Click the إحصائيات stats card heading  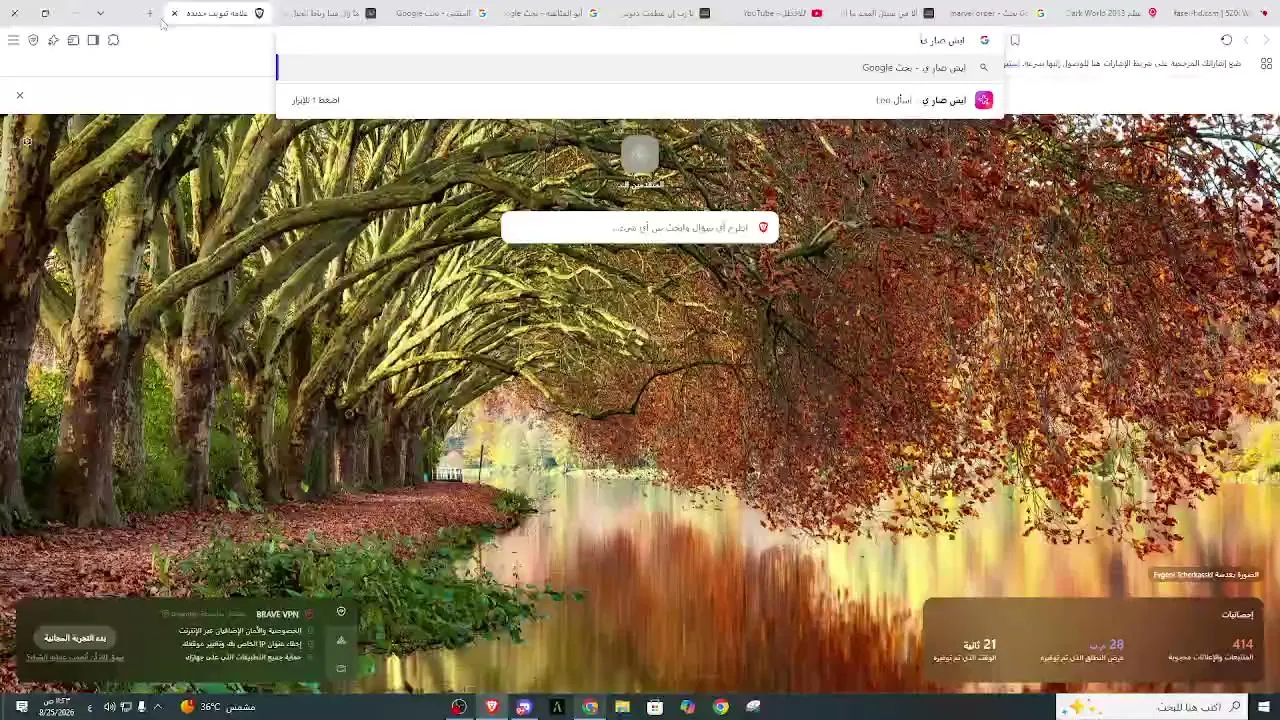[1237, 614]
